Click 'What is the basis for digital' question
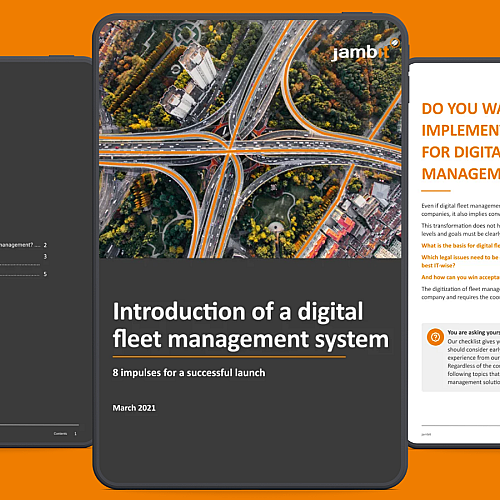 pyautogui.click(x=461, y=246)
